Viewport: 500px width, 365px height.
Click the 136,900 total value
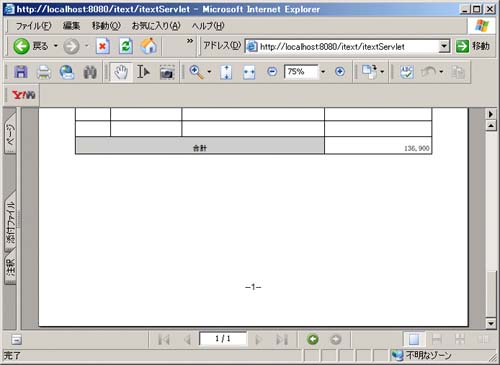(416, 148)
